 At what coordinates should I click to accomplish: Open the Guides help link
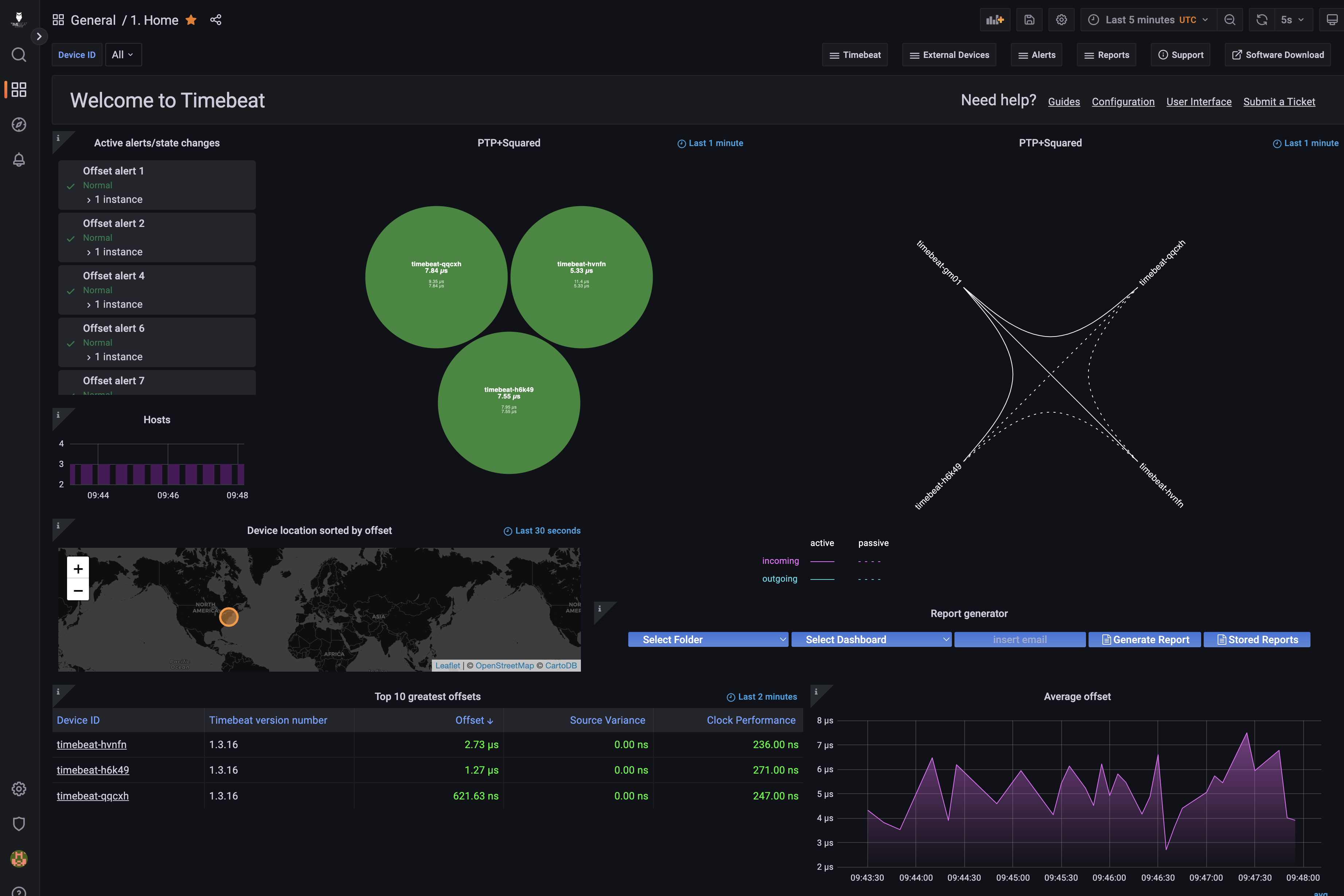pyautogui.click(x=1064, y=102)
